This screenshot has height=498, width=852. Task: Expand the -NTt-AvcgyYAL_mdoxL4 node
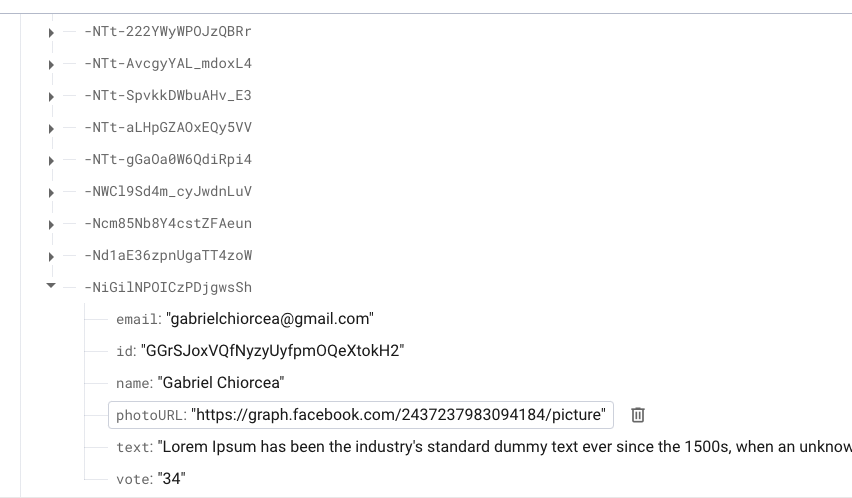[51, 64]
